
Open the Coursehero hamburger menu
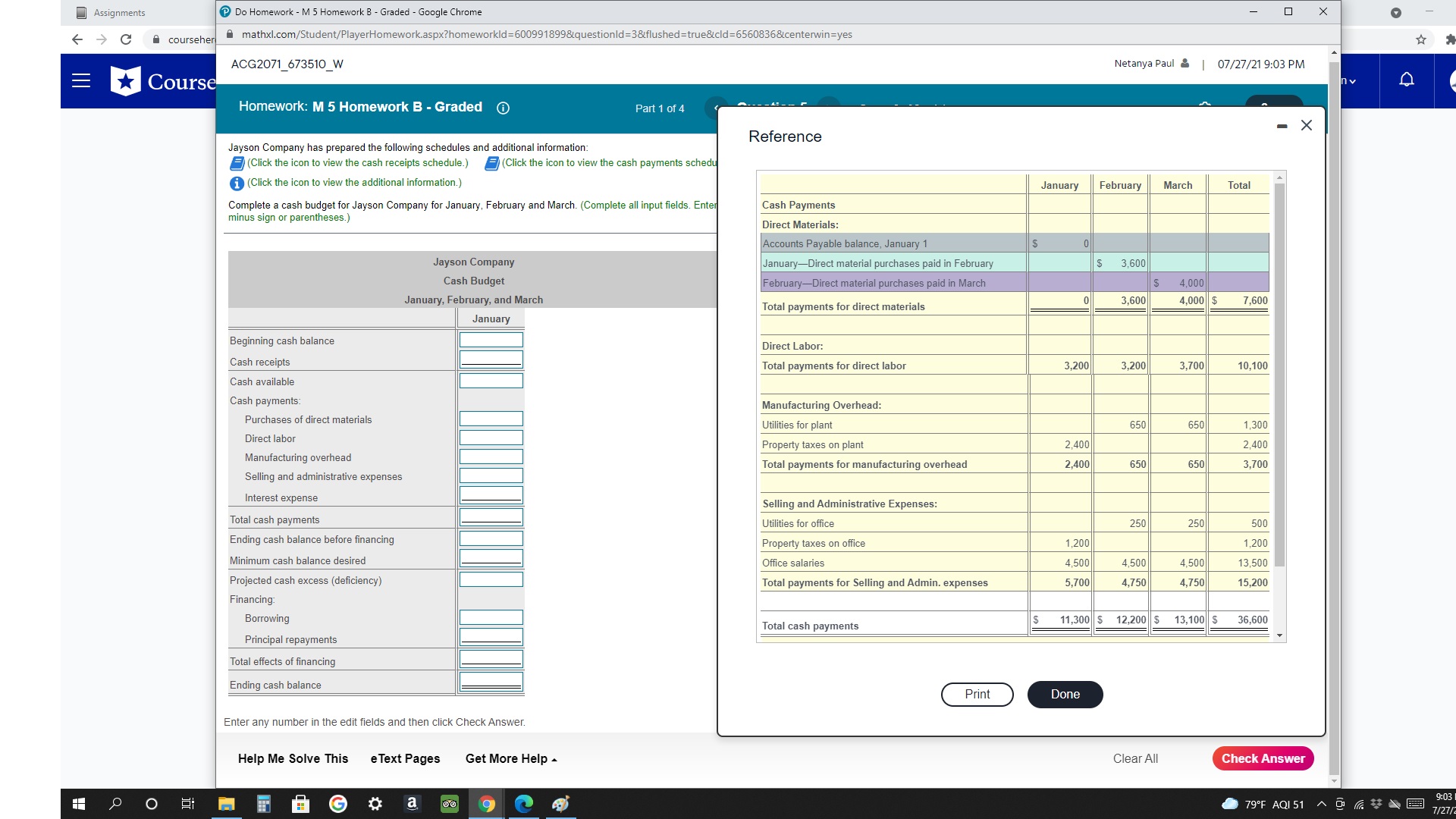[x=81, y=81]
